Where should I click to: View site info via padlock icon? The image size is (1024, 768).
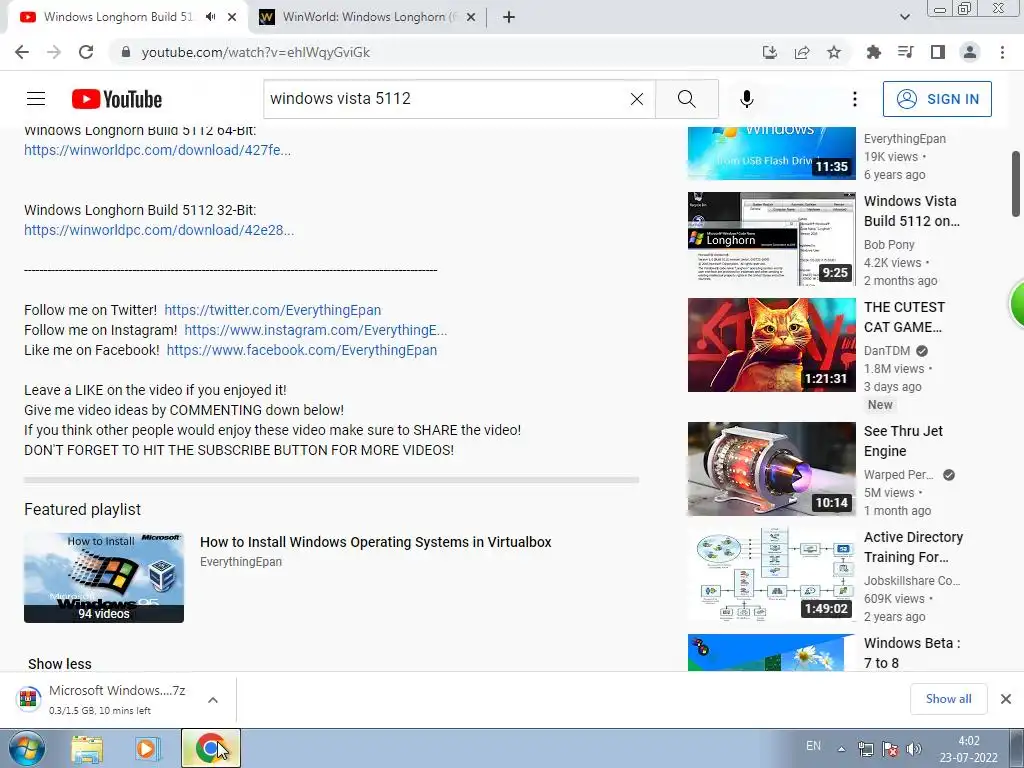point(126,52)
